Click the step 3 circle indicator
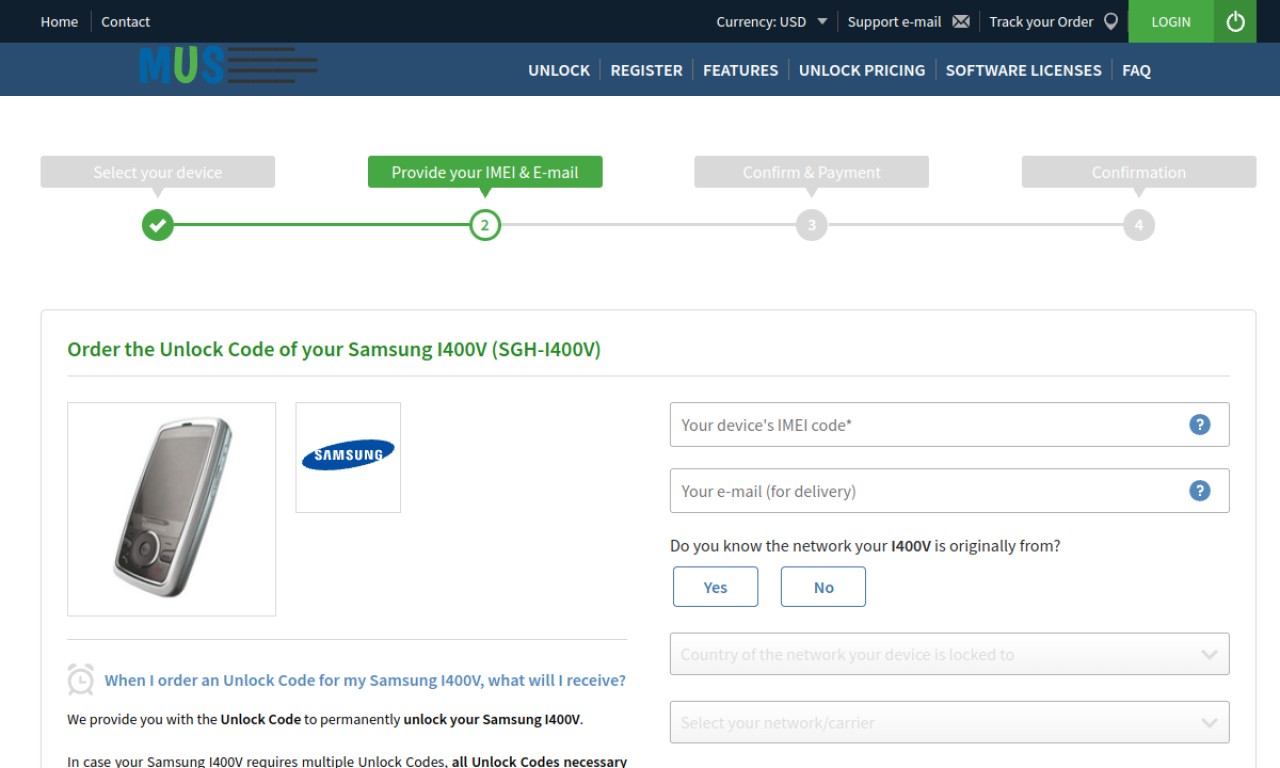Screen dimensions: 1280x768 point(812,225)
